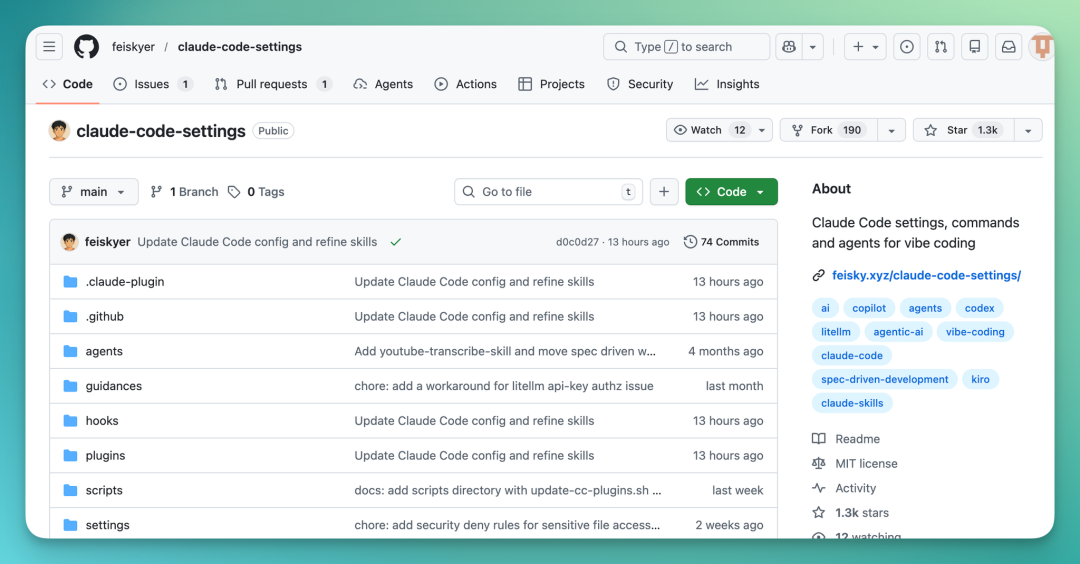Open the plugins folder
Viewport: 1080px width, 564px height.
pos(105,455)
